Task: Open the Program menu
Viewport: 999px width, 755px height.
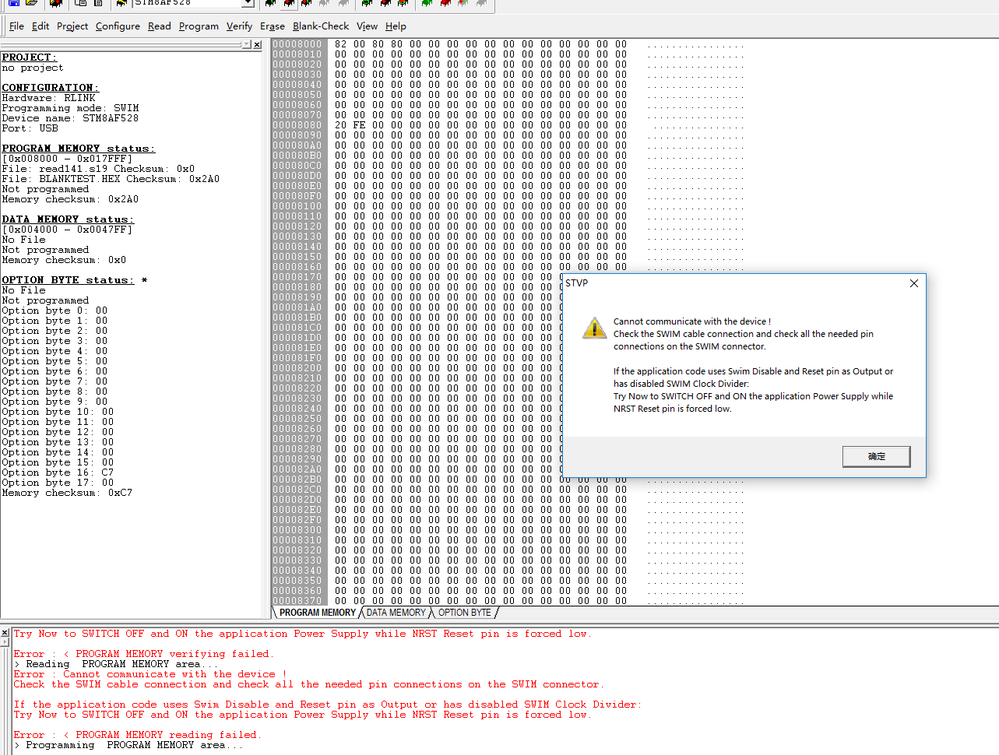Action: (x=198, y=26)
